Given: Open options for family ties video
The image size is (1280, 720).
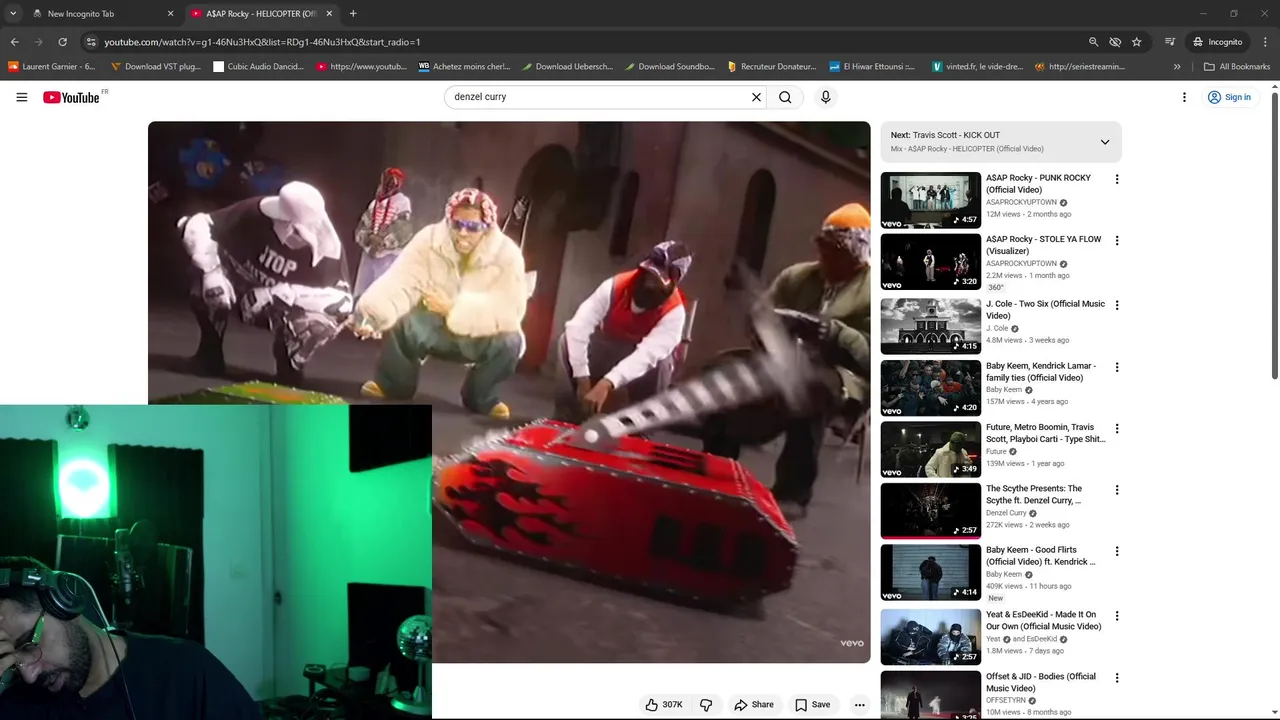Looking at the screenshot, I should point(1117,367).
